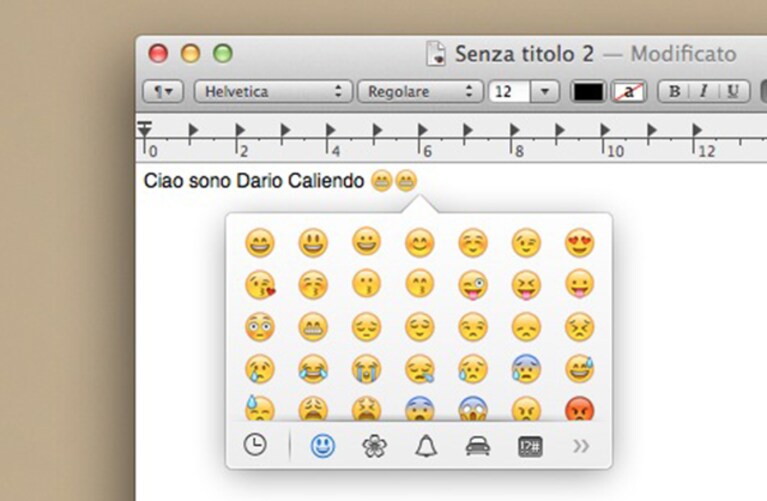Viewport: 767px width, 501px height.
Task: Click the Senza titolo 2 document title
Action: click(x=524, y=54)
